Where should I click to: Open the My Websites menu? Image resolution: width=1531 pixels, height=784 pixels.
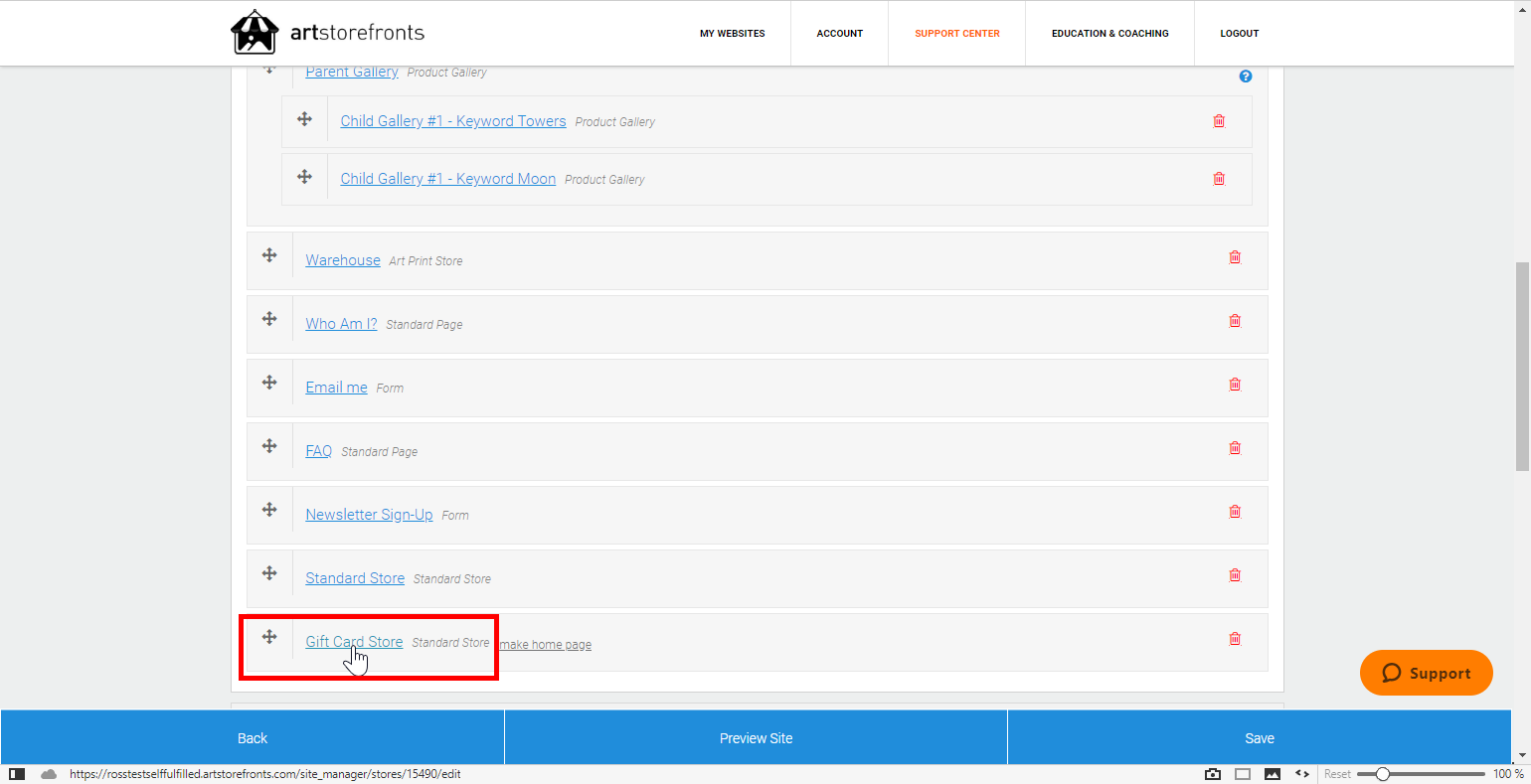click(732, 34)
